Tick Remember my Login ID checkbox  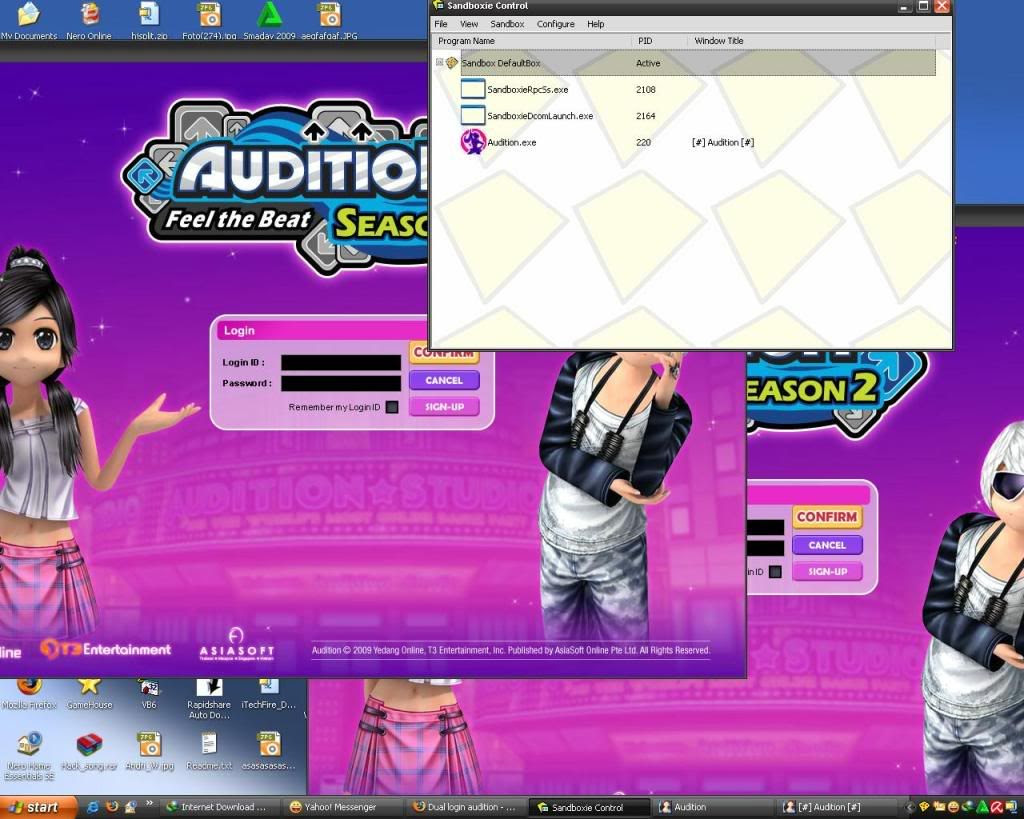(392, 407)
